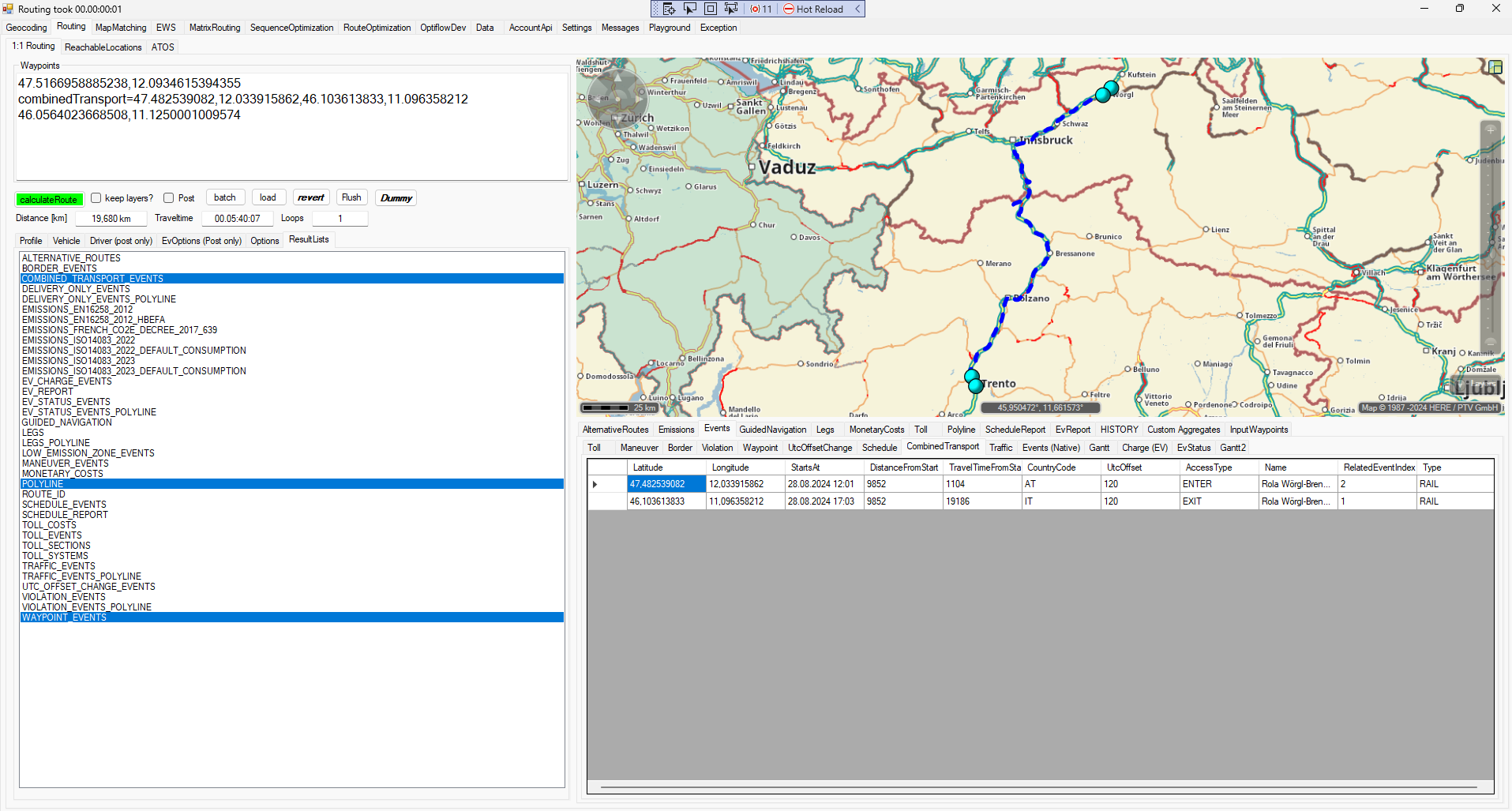Open the RouteOptimization menu tab
1512x811 pixels.
pos(377,28)
